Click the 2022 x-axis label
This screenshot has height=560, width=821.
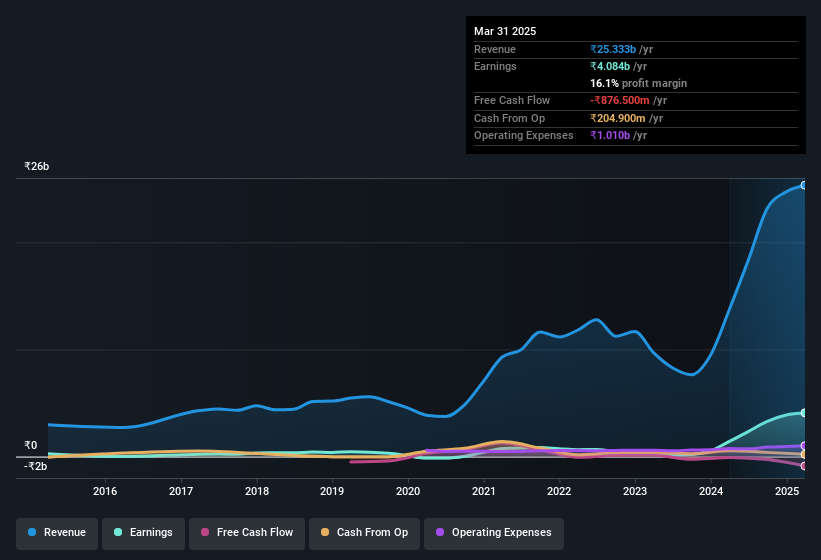(559, 491)
